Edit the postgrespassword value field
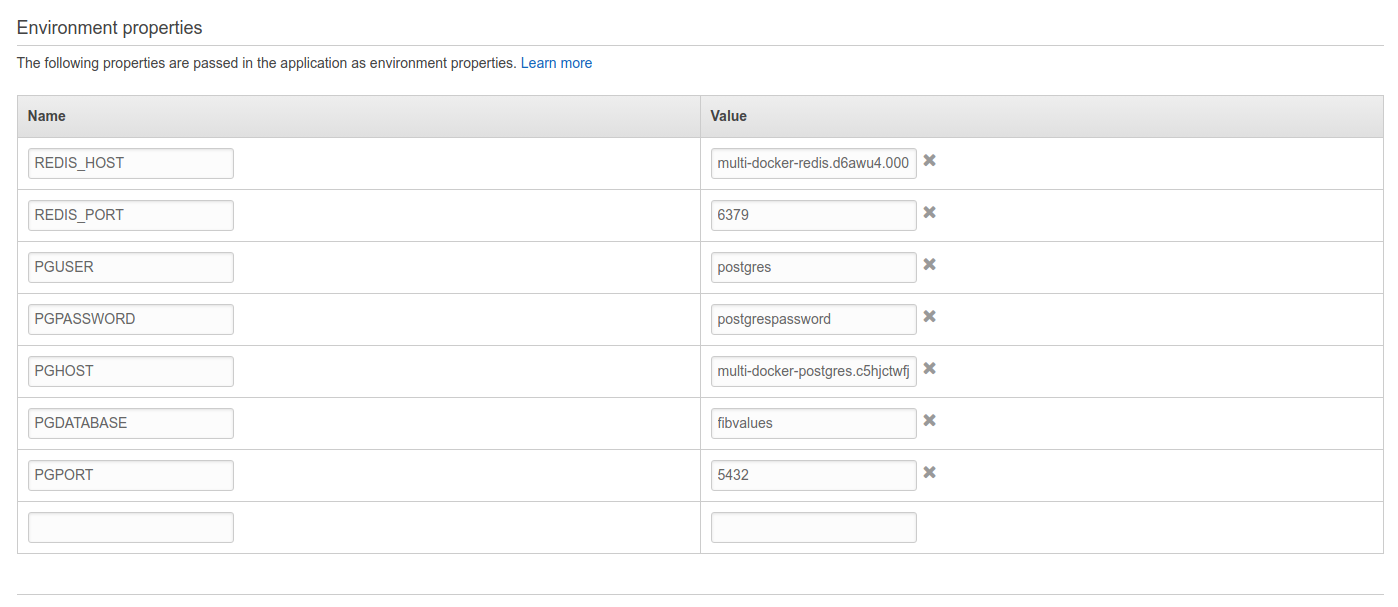 [814, 319]
